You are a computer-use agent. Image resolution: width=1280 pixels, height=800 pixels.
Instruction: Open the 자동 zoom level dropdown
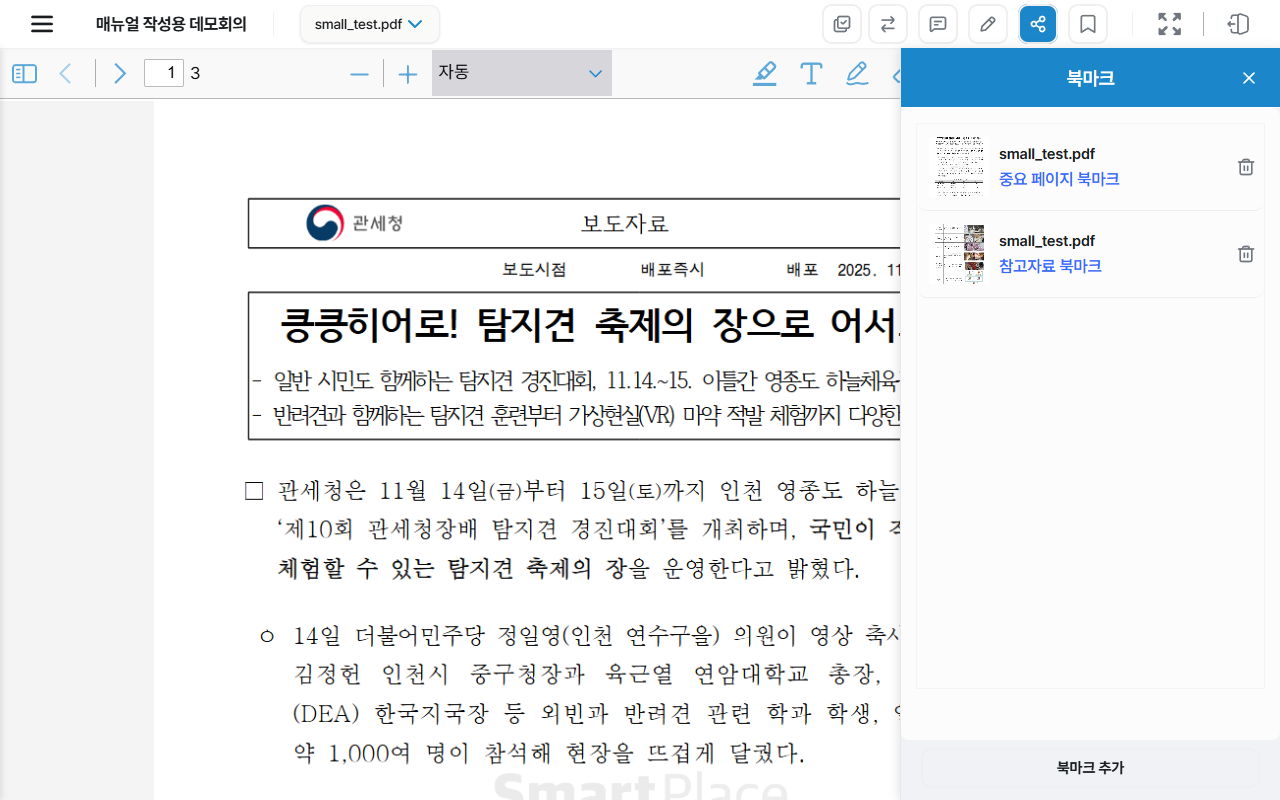click(x=522, y=73)
